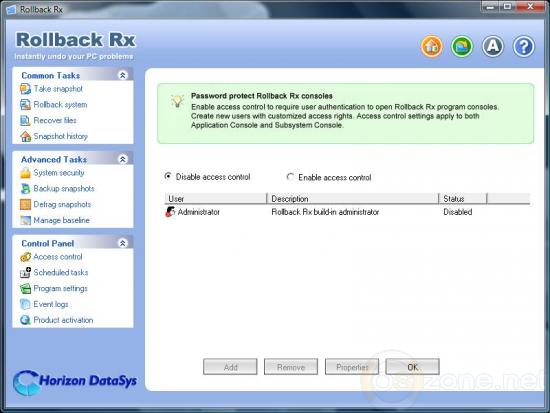Click the Defrag snapshots icon
This screenshot has width=550, height=413.
tap(25, 204)
